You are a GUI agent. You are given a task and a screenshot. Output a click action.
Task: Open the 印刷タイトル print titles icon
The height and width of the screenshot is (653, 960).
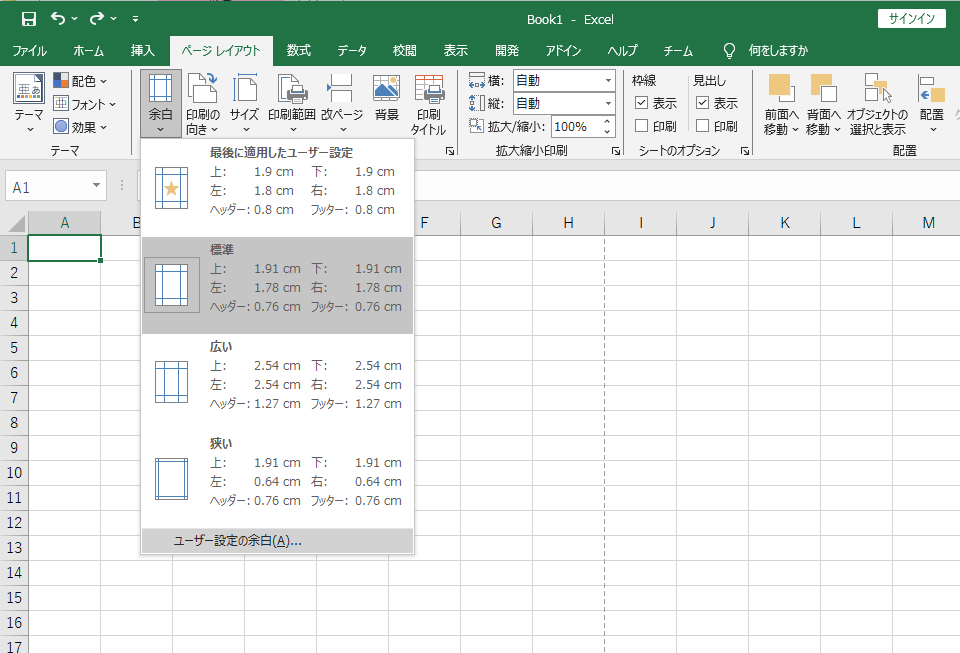(429, 88)
